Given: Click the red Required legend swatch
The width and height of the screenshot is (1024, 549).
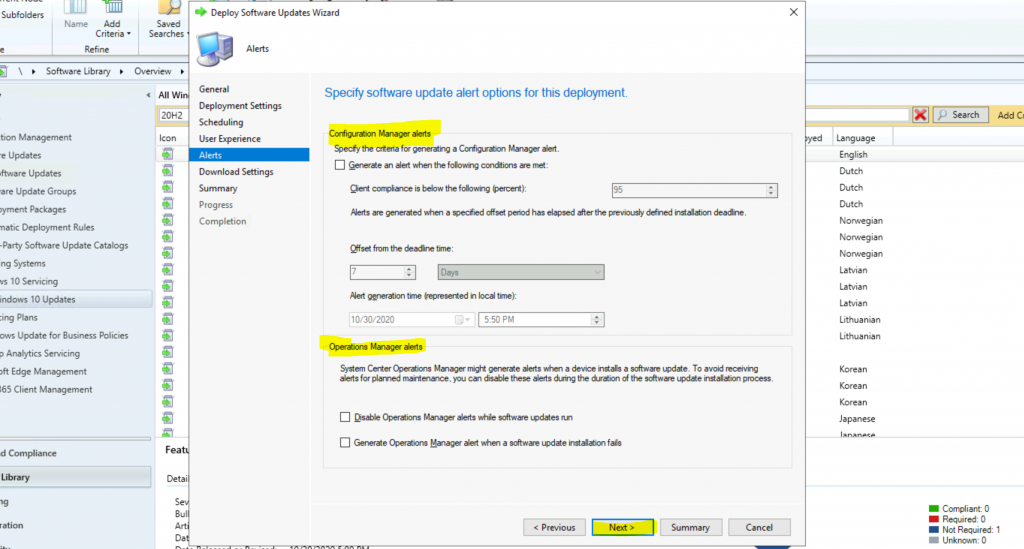Looking at the screenshot, I should (x=934, y=519).
